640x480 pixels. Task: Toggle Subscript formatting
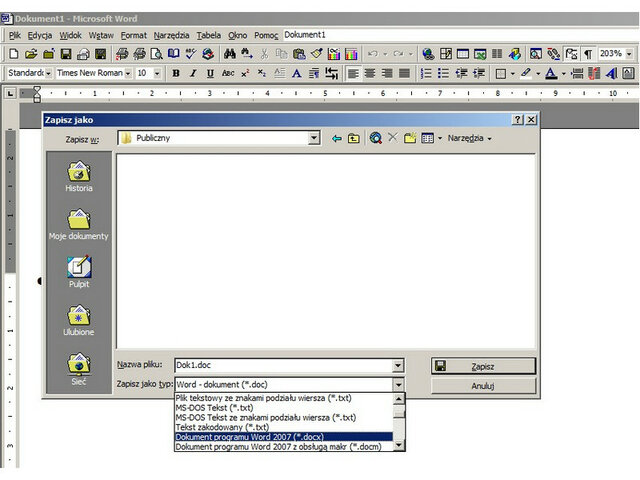262,73
